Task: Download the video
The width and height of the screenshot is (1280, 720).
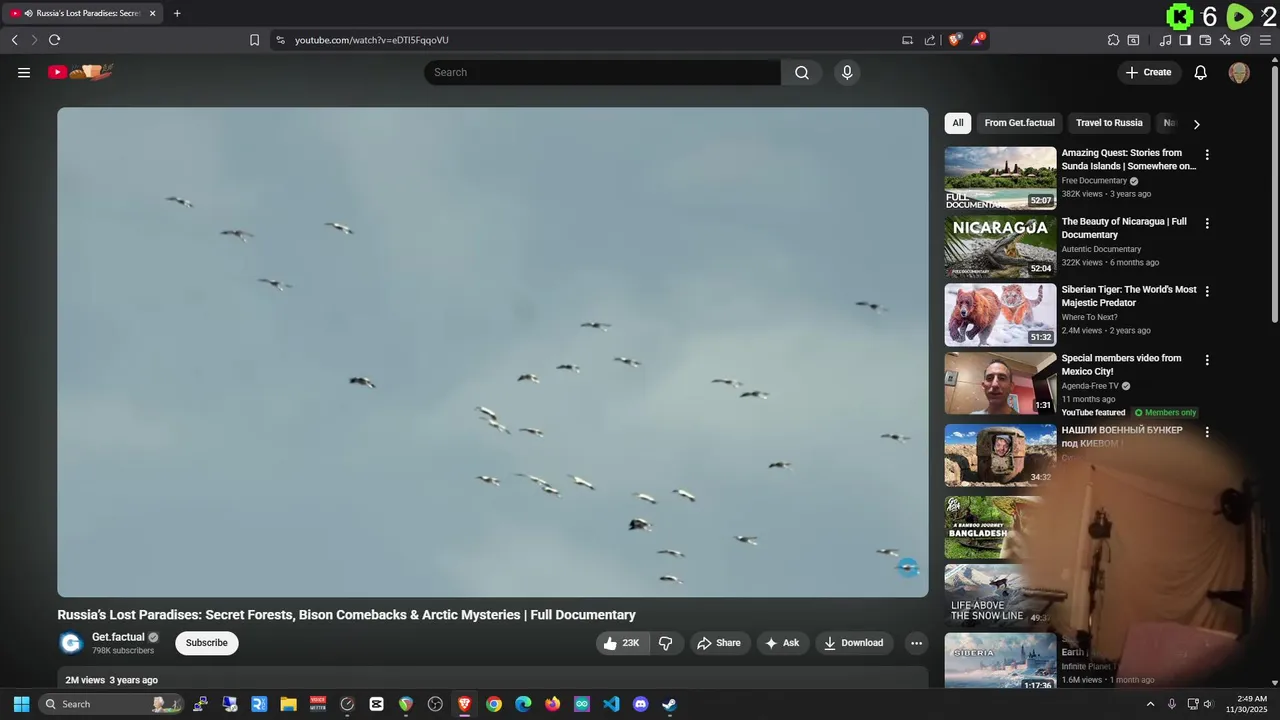Action: (x=853, y=643)
